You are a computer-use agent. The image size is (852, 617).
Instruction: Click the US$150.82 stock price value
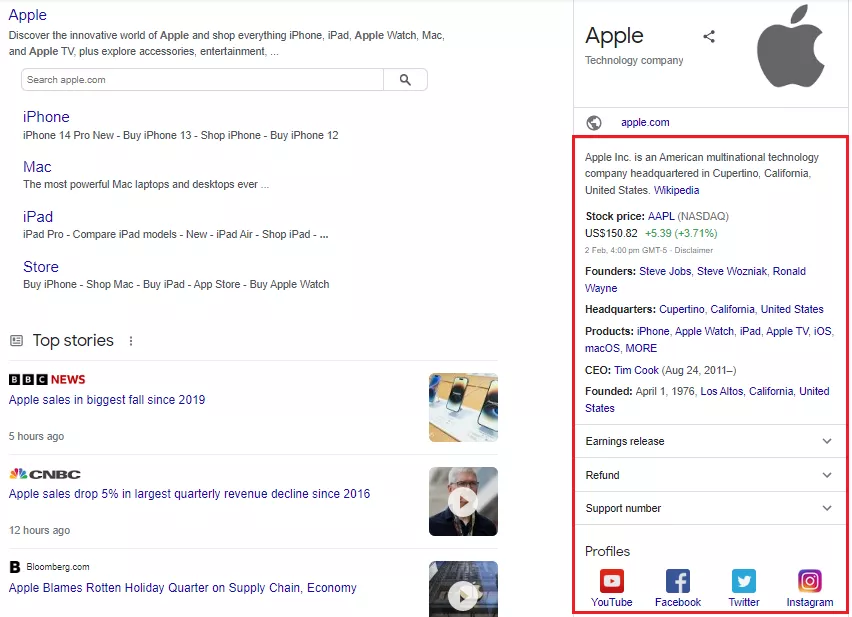(x=611, y=233)
